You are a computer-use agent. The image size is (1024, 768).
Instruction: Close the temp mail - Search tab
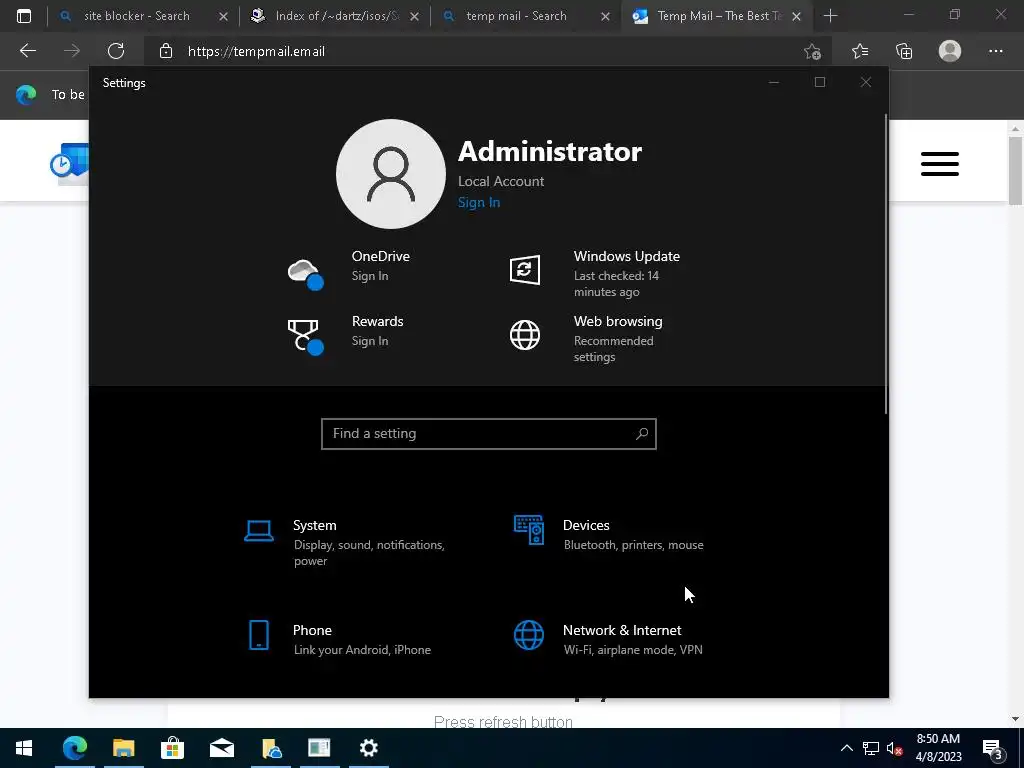click(x=605, y=16)
